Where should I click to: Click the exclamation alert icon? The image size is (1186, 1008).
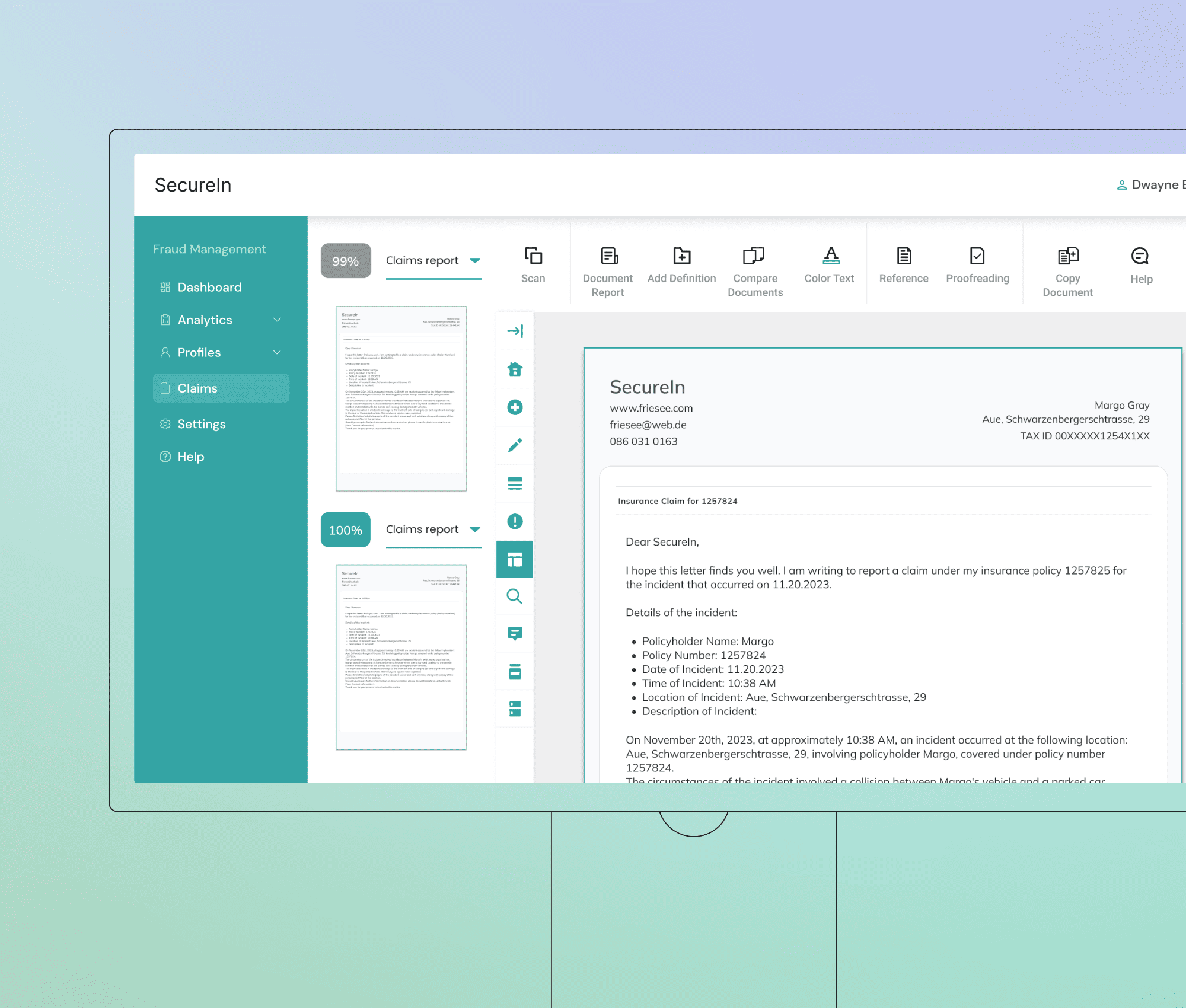515,521
